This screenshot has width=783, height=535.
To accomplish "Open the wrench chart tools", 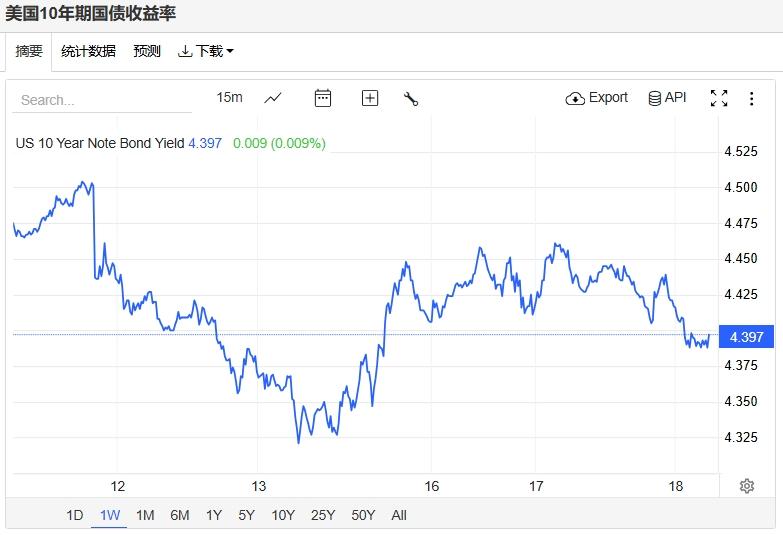I will pyautogui.click(x=410, y=98).
